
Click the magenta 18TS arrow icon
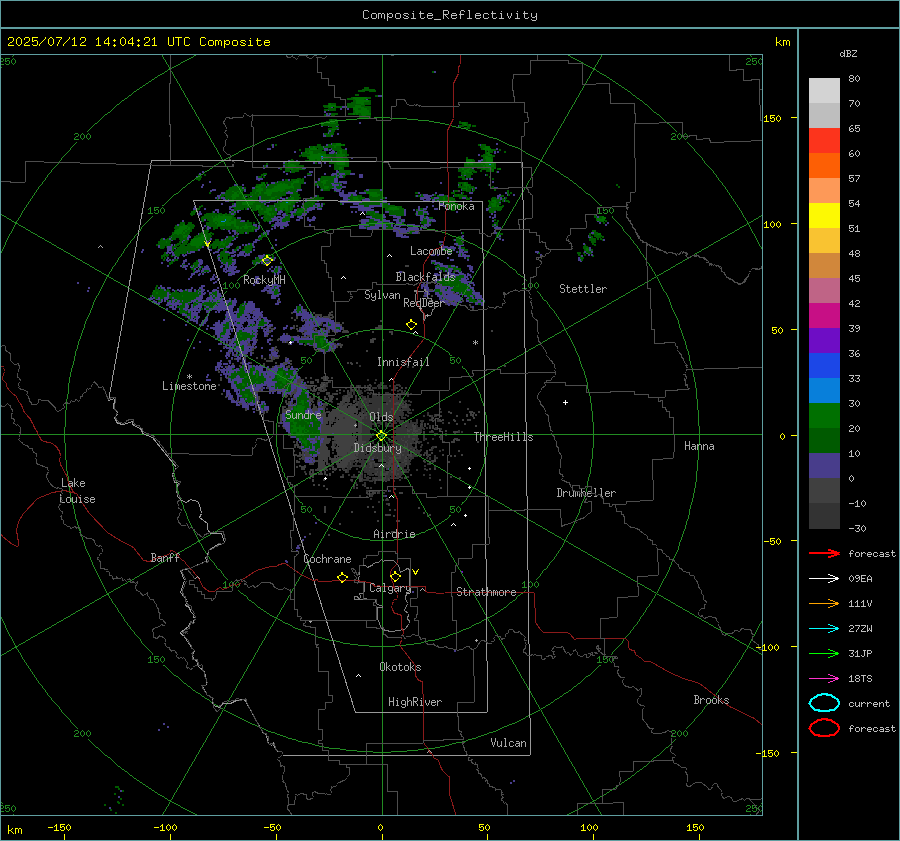click(x=824, y=679)
